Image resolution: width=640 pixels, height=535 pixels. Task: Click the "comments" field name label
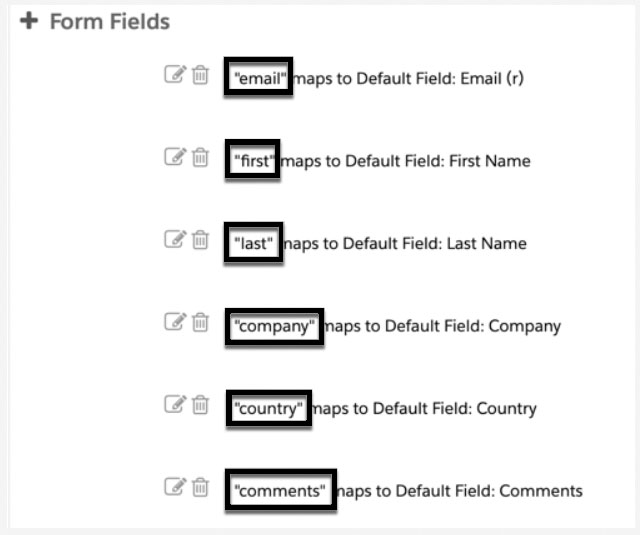coord(280,491)
